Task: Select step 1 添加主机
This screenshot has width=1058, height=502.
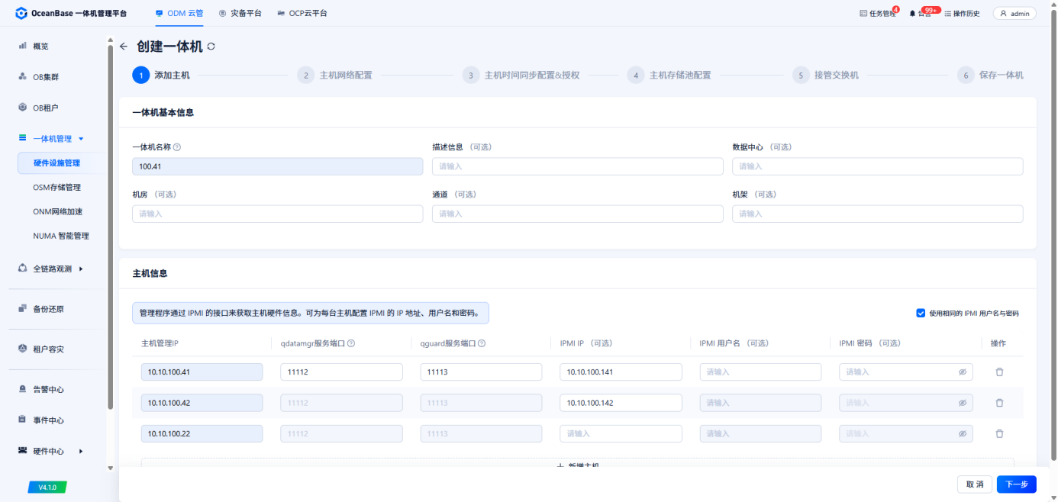Action: coord(161,75)
